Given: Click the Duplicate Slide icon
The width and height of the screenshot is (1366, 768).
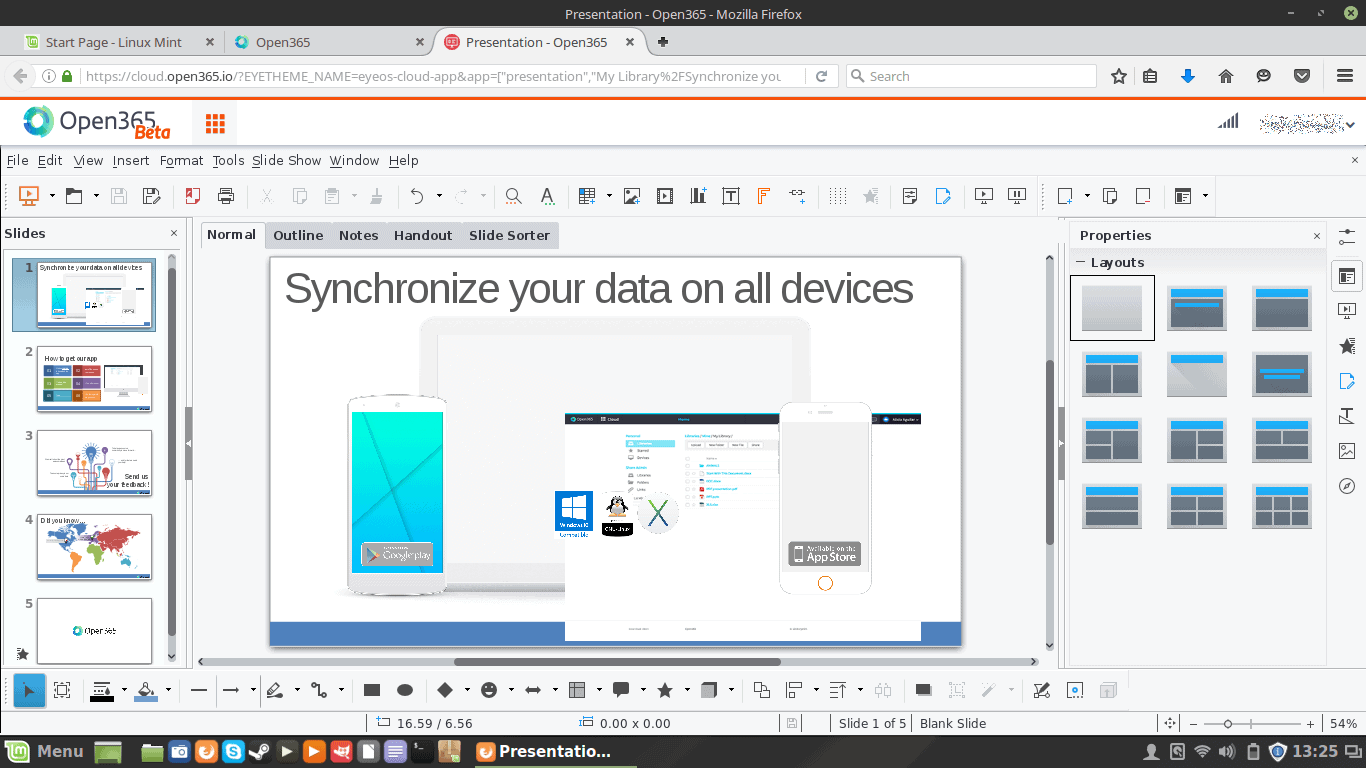Looking at the screenshot, I should coord(1110,196).
